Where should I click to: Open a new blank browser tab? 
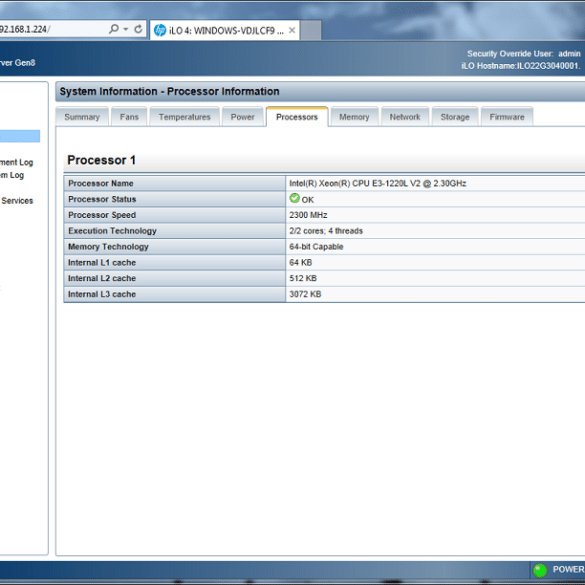coord(310,30)
